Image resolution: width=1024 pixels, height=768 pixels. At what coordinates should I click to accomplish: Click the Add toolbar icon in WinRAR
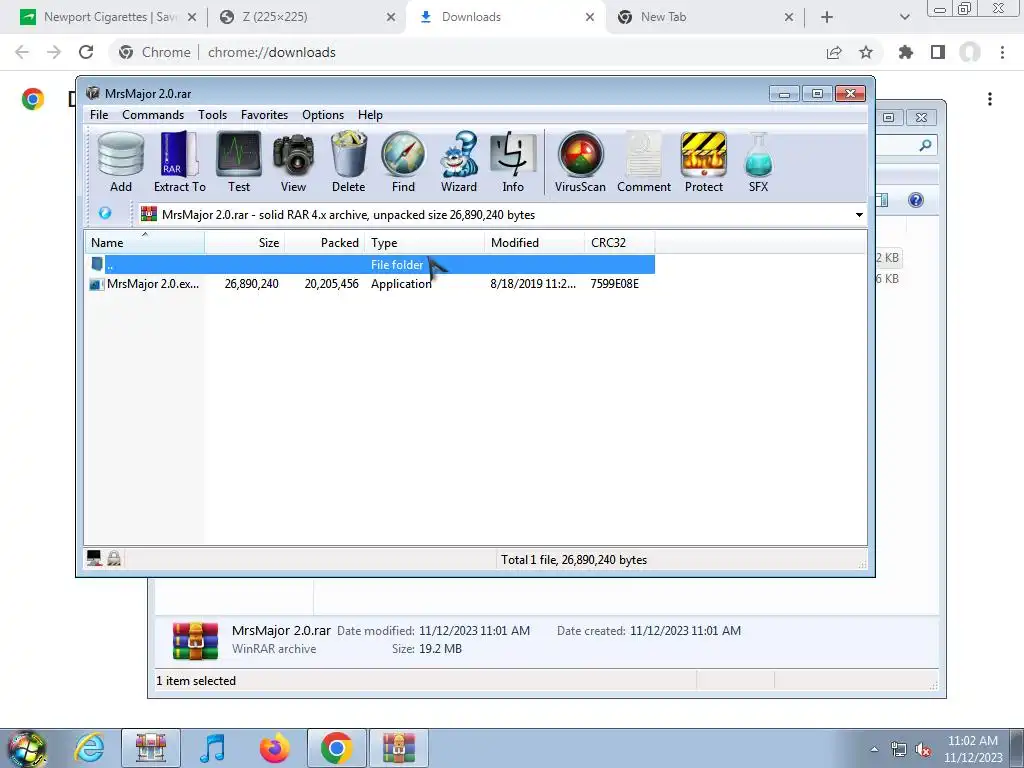tap(121, 162)
